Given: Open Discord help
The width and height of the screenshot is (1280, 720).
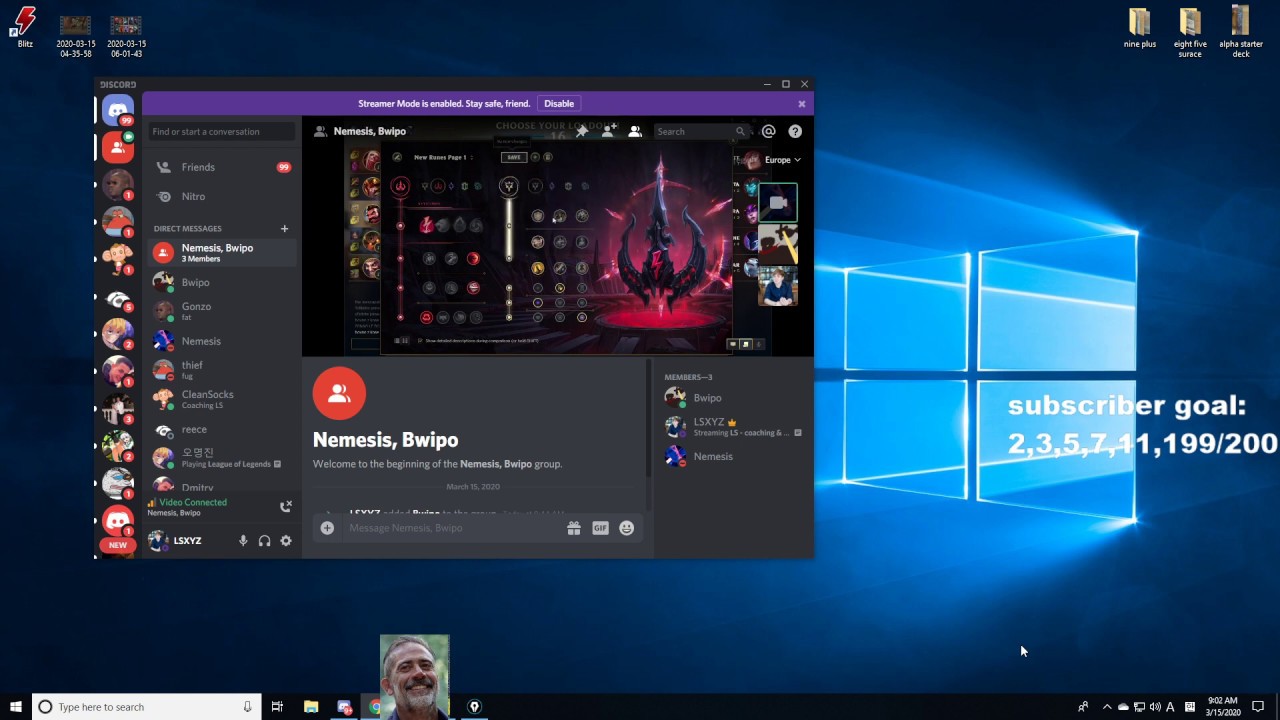Looking at the screenshot, I should 795,131.
